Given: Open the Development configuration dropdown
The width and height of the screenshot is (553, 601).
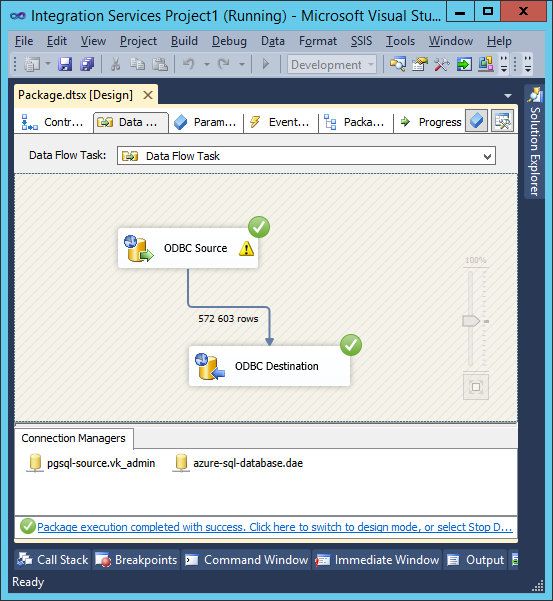Looking at the screenshot, I should pyautogui.click(x=332, y=64).
